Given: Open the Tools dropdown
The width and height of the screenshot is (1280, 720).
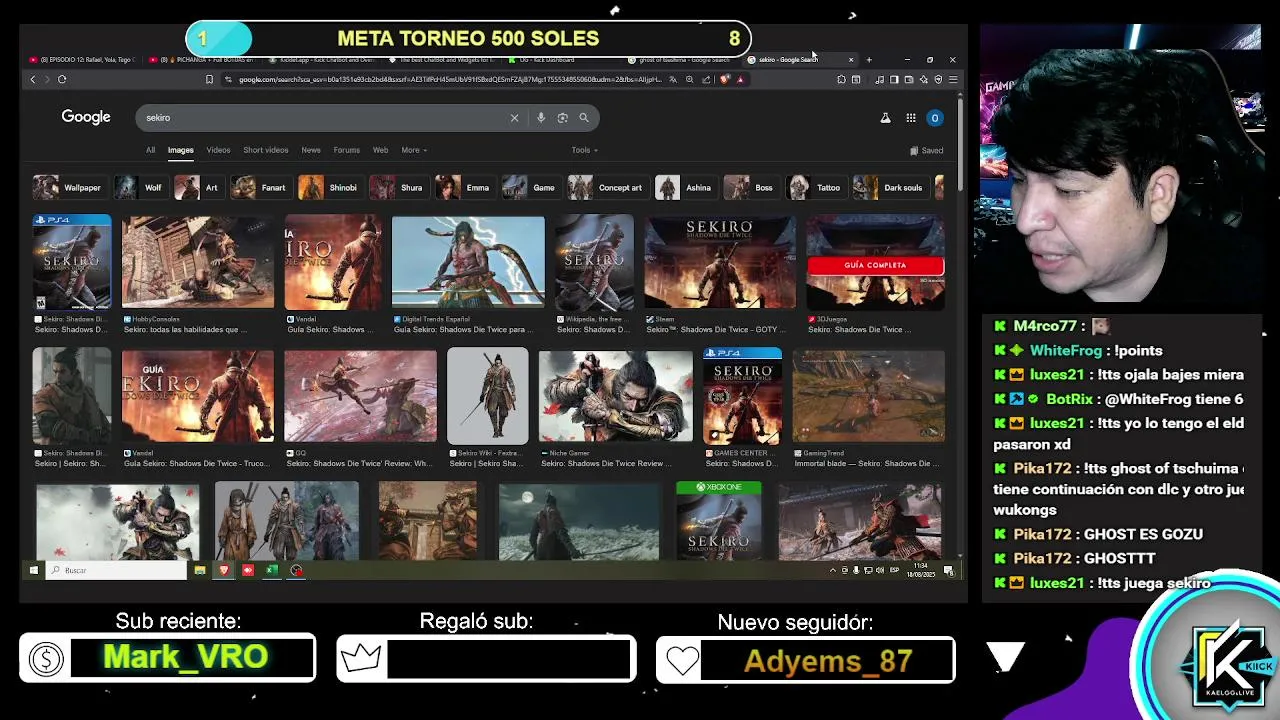Looking at the screenshot, I should point(585,150).
